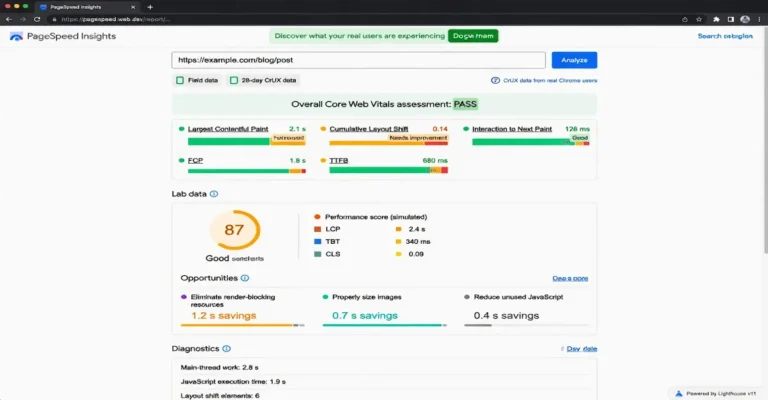The height and width of the screenshot is (400, 768).
Task: Click the green button in the banner
Action: 473,36
